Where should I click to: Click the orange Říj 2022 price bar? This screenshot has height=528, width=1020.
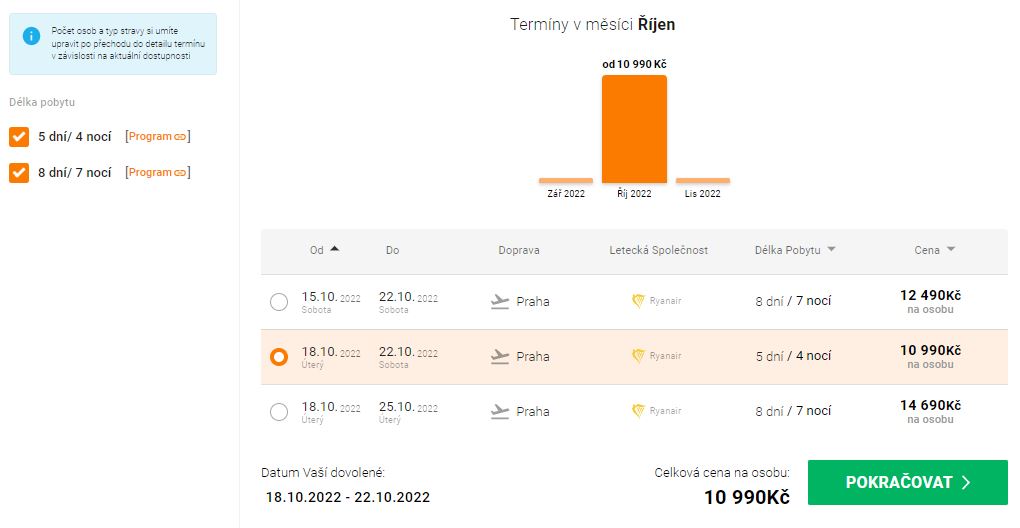coord(634,129)
